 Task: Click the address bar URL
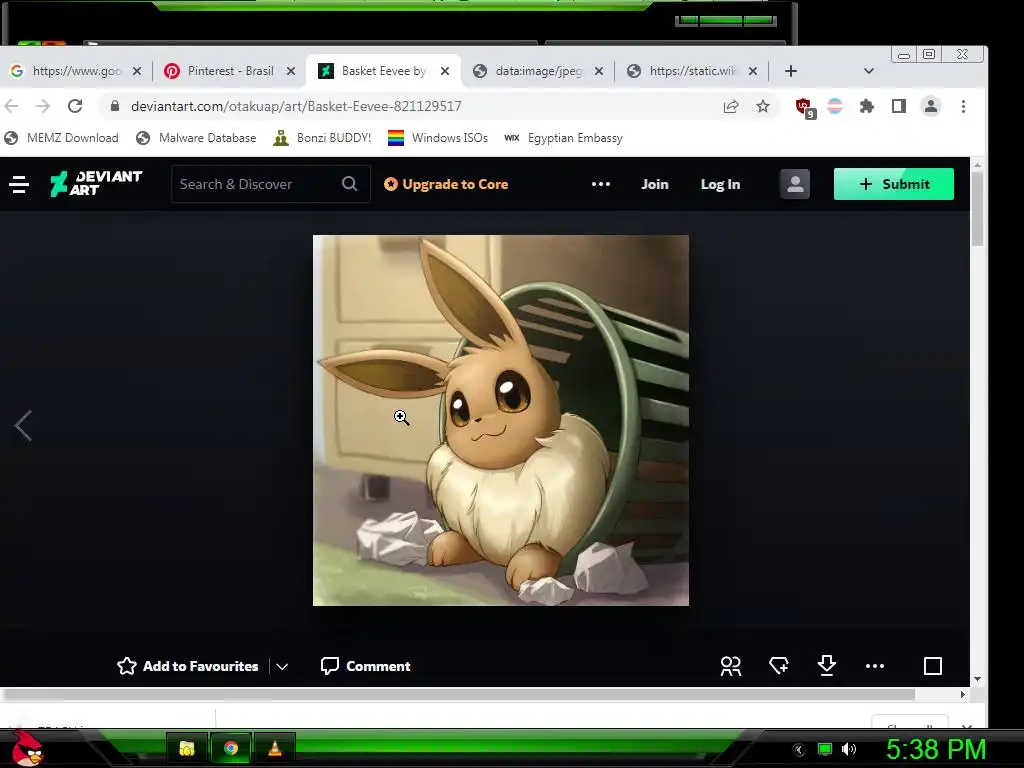click(x=296, y=106)
